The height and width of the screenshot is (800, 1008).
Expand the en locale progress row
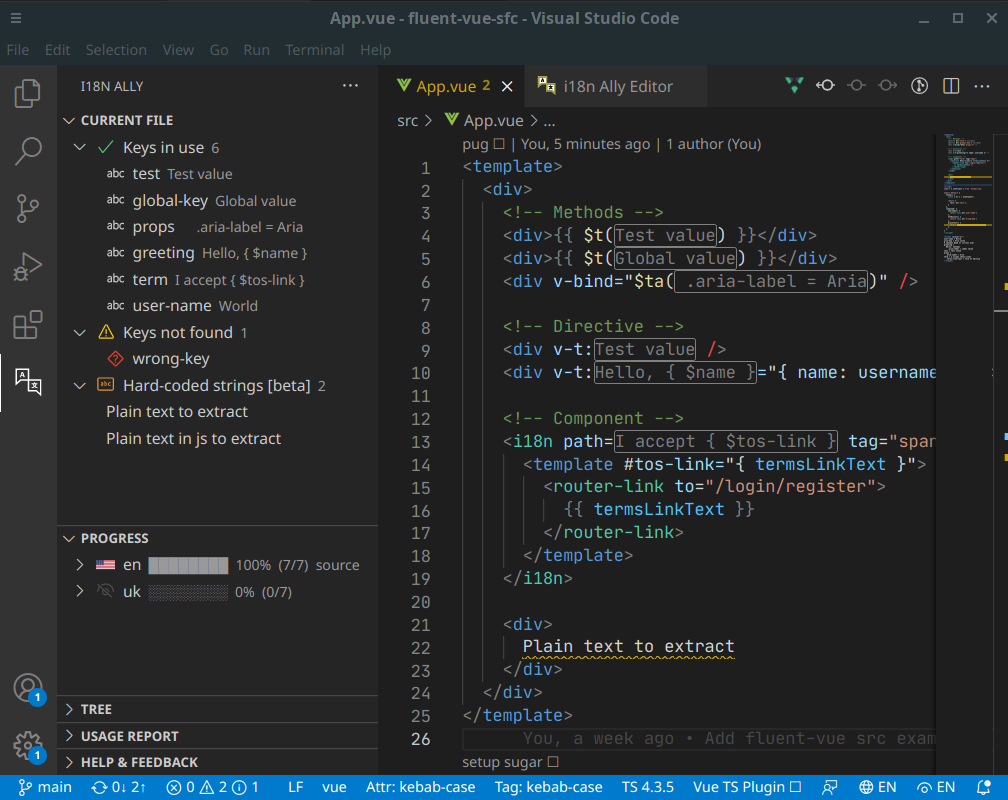click(x=80, y=565)
